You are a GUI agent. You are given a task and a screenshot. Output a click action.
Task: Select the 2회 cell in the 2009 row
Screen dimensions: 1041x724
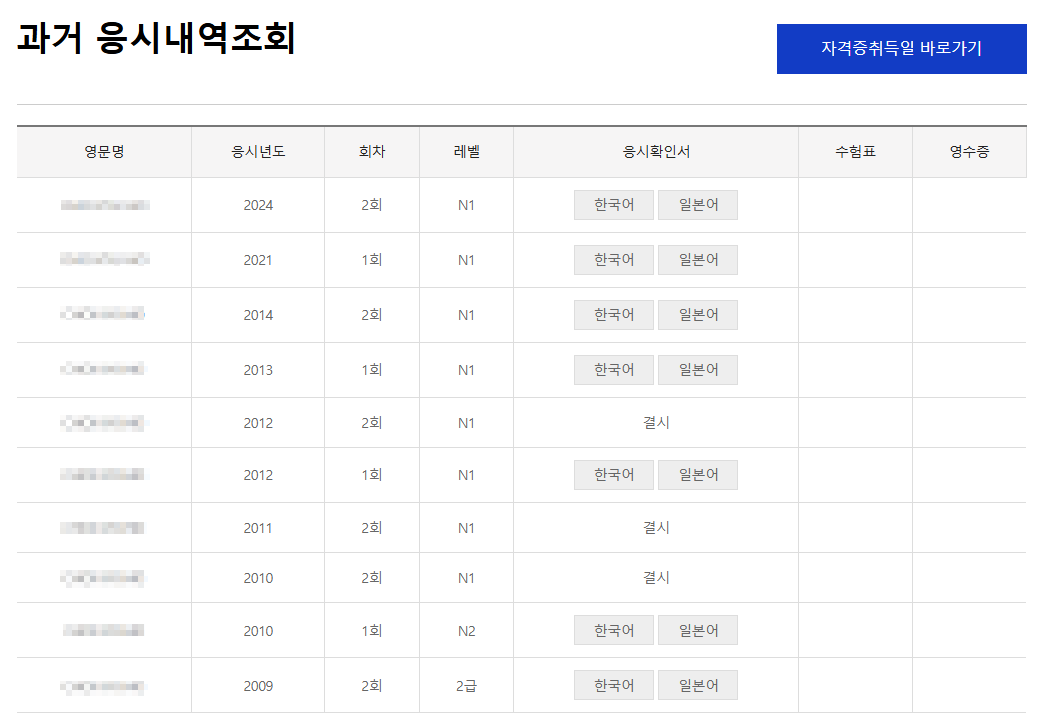[372, 686]
